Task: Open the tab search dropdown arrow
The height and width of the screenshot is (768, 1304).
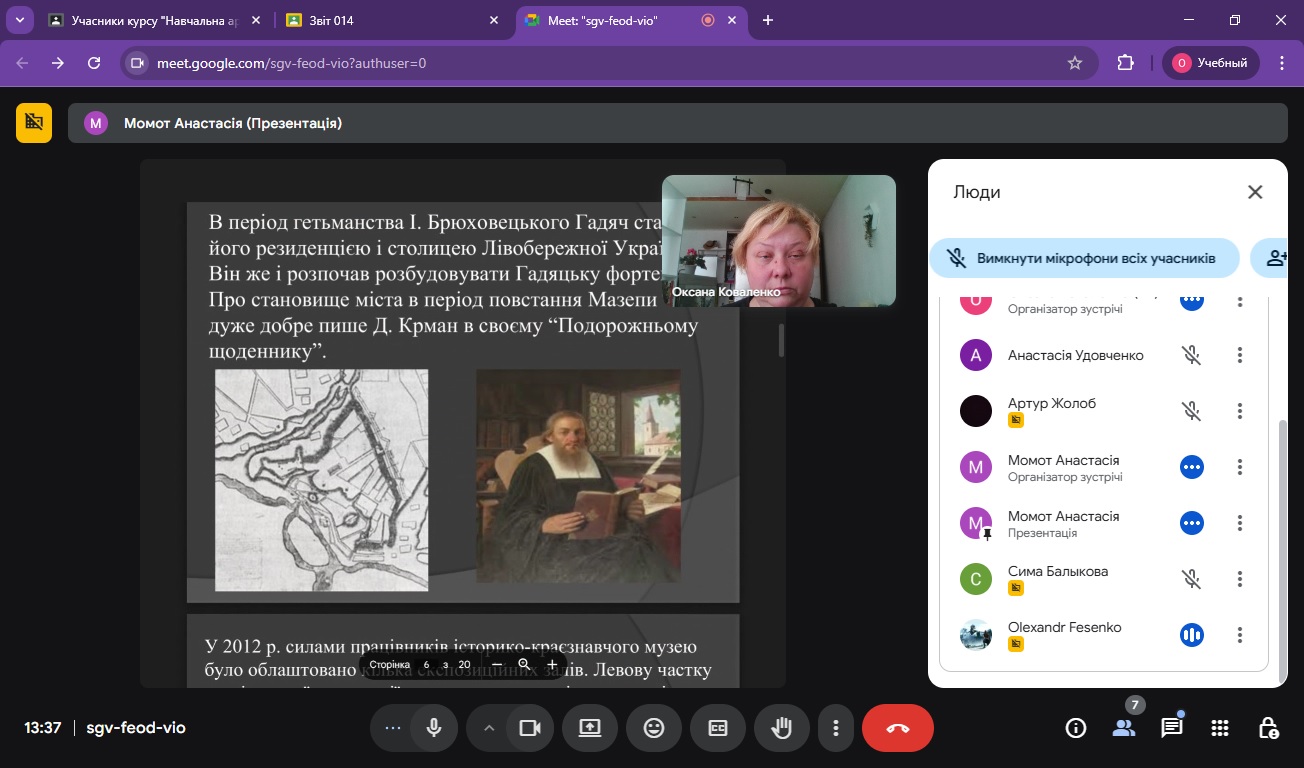Action: 18,20
